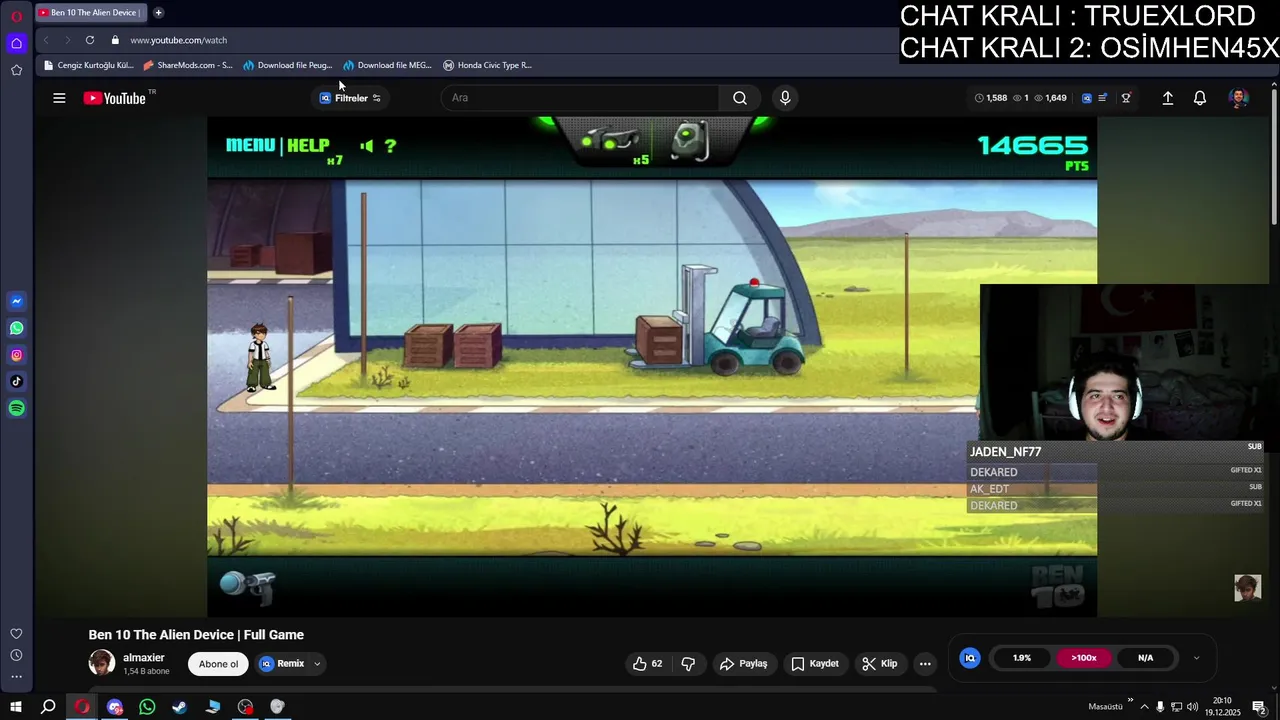1280x720 pixels.
Task: Reload the current page
Action: point(90,40)
